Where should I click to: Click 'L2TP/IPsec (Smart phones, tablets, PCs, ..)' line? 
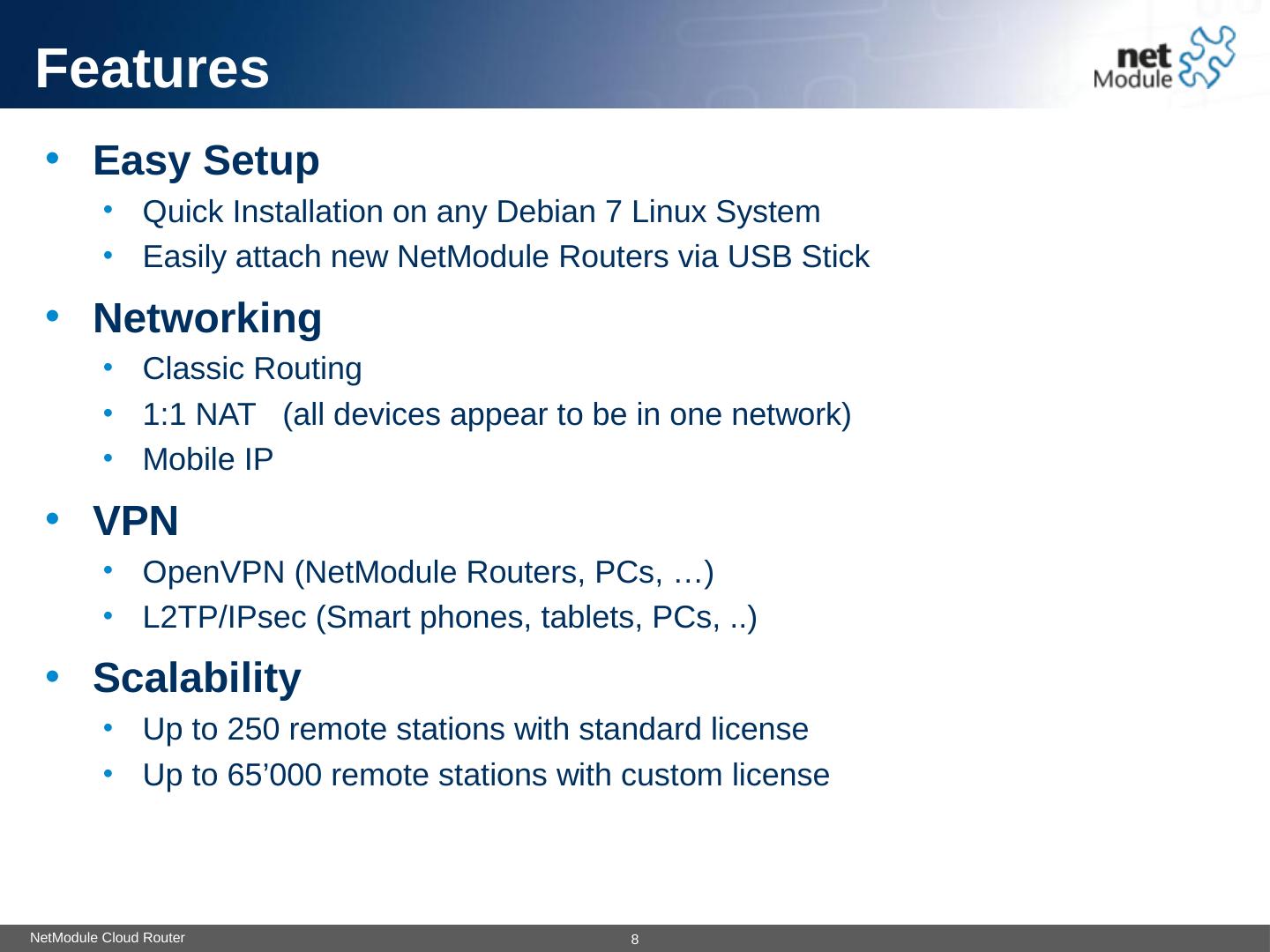pyautogui.click(x=450, y=618)
